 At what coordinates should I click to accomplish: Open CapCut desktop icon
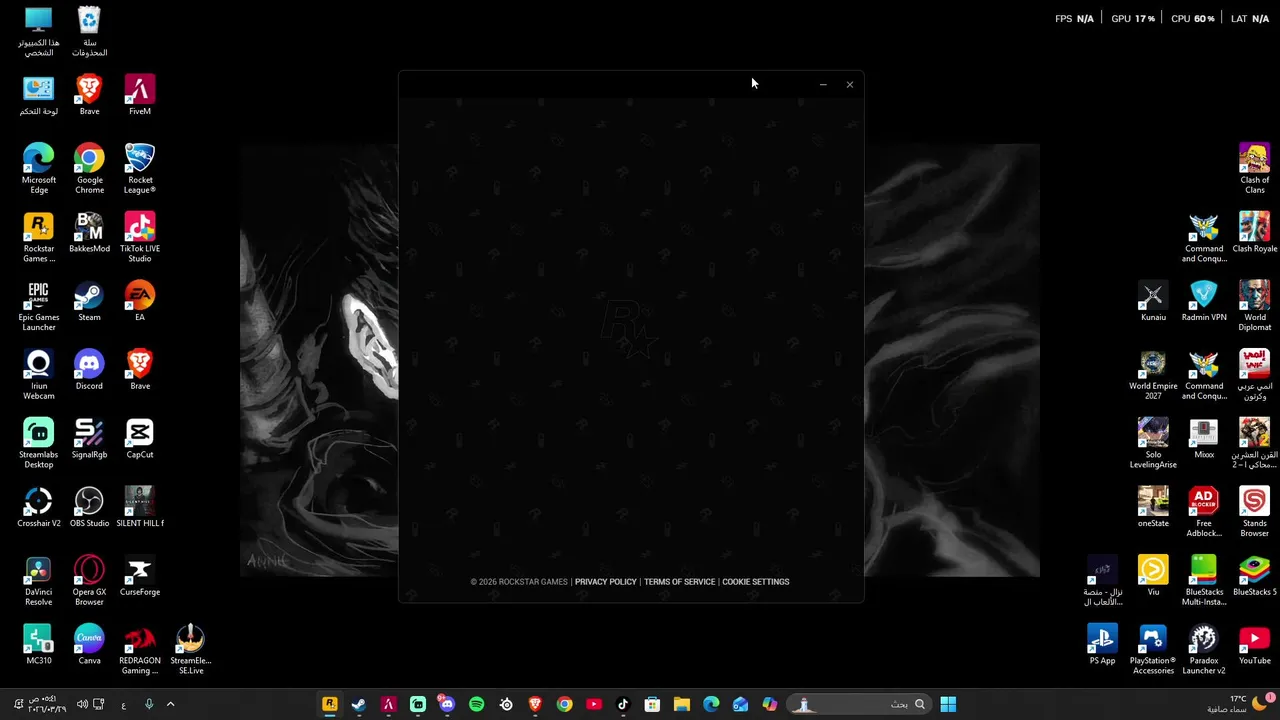[x=140, y=439]
